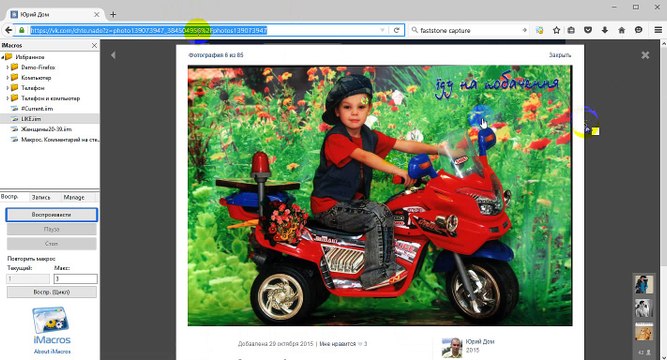
Task: Go back with the browser back arrow
Action: [9, 30]
